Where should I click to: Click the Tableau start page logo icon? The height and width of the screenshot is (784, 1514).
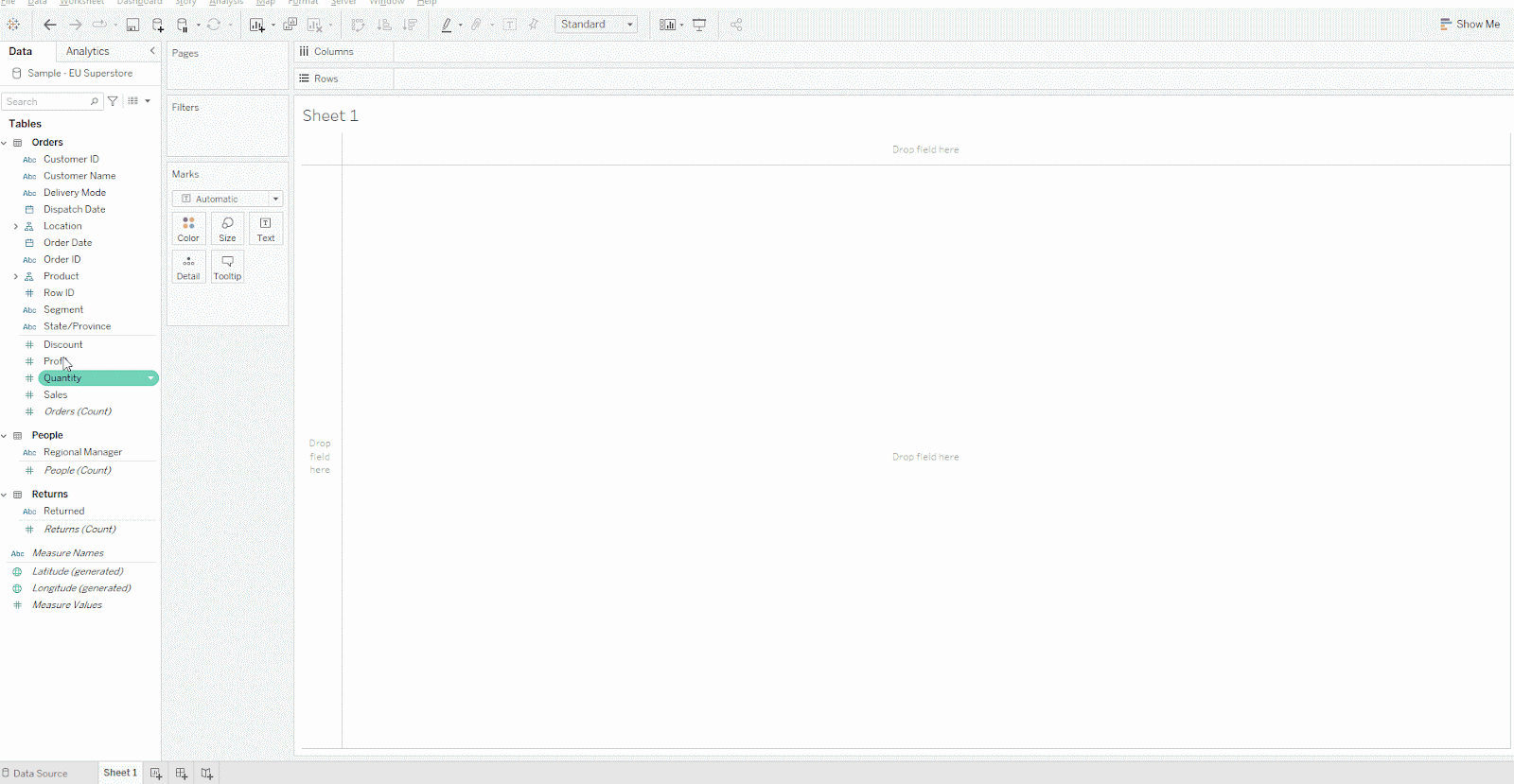(x=13, y=25)
